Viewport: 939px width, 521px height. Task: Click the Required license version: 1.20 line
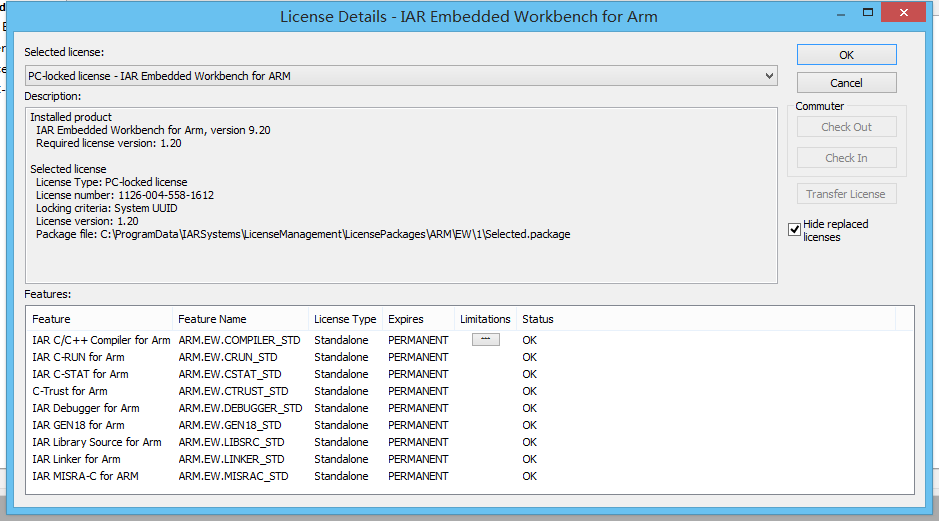(x=108, y=143)
